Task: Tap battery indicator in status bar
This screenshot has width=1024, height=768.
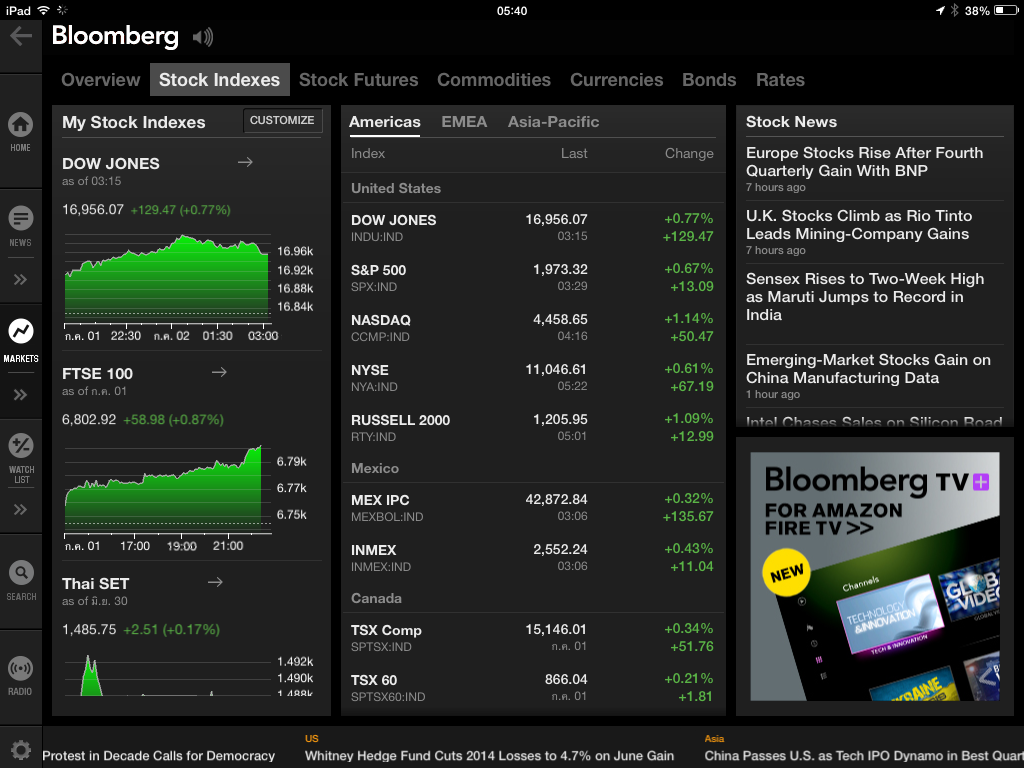Action: tap(1006, 10)
